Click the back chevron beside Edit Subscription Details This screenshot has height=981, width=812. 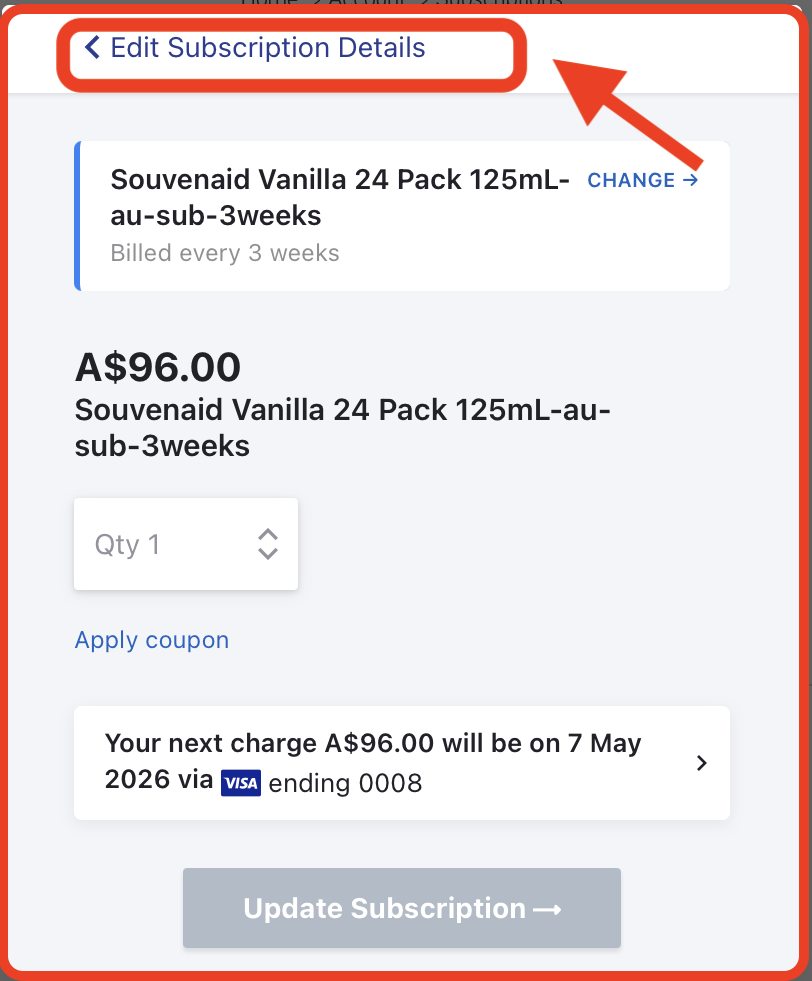[x=93, y=47]
